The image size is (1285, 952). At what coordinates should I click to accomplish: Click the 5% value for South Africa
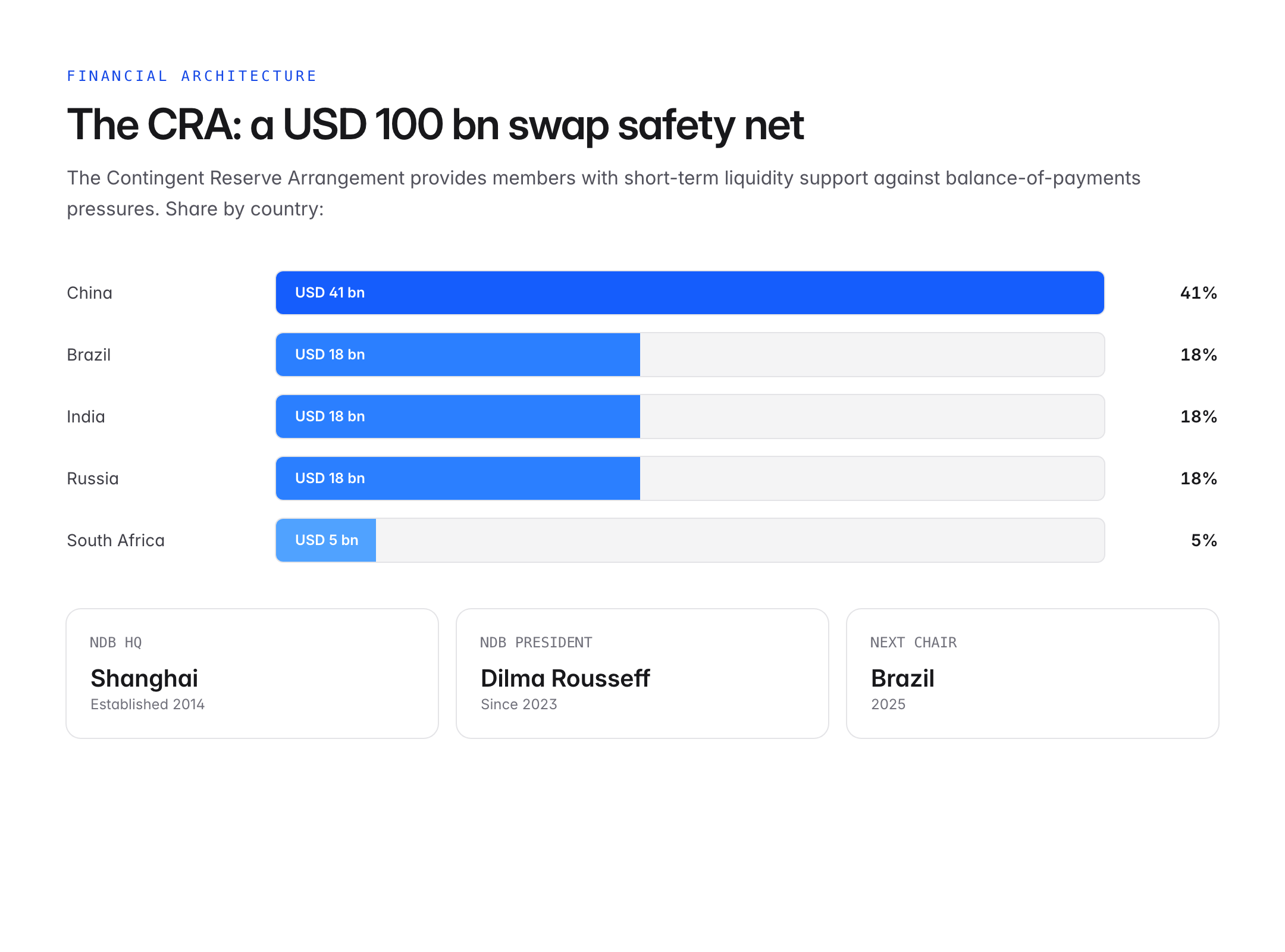[1204, 540]
